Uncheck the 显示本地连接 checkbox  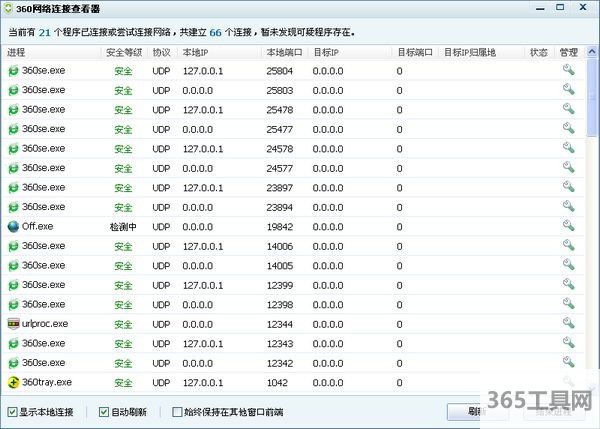point(12,411)
